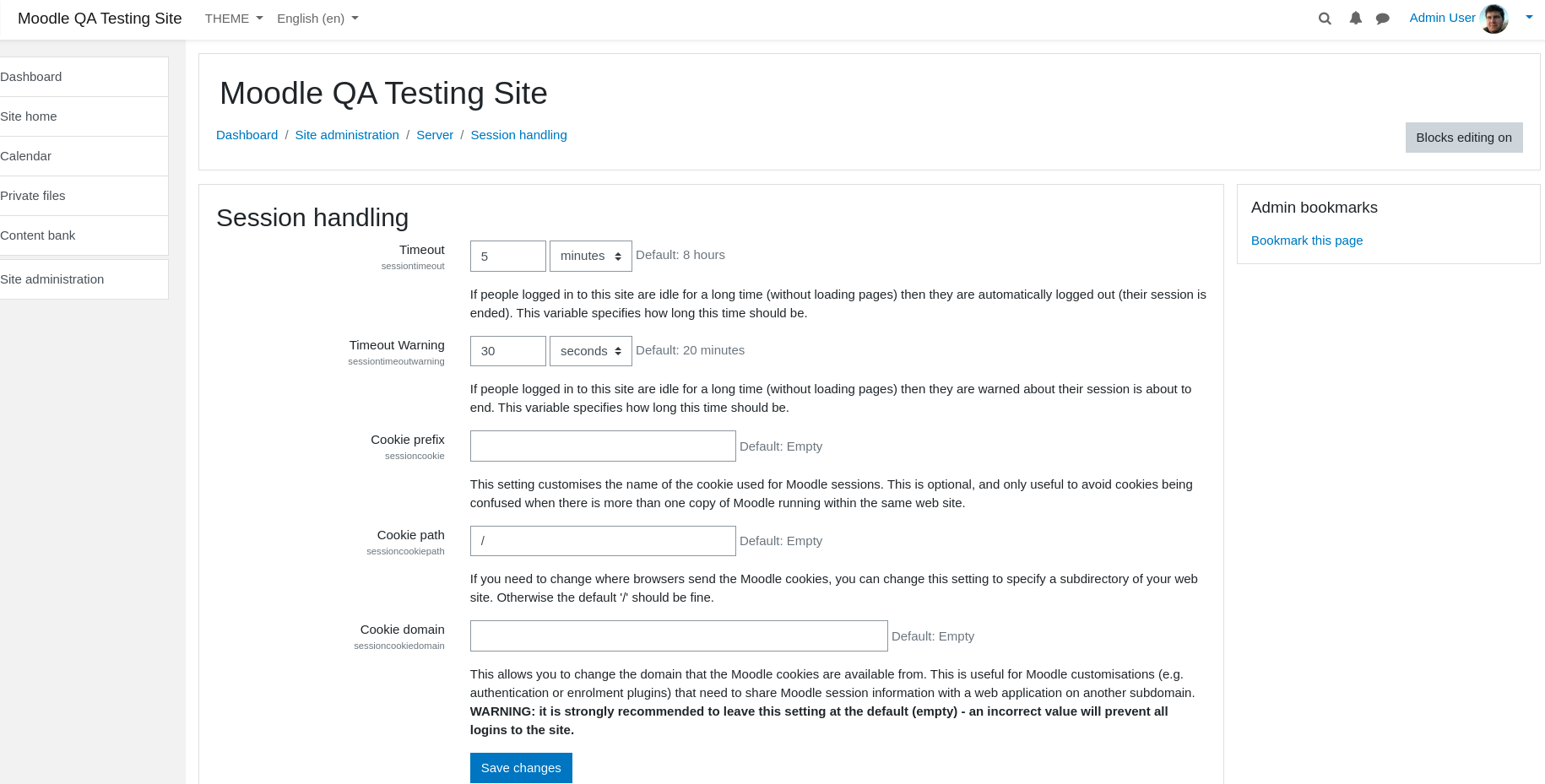
Task: Click the 'sessioncookiedomain' setting name
Action: 399,646
